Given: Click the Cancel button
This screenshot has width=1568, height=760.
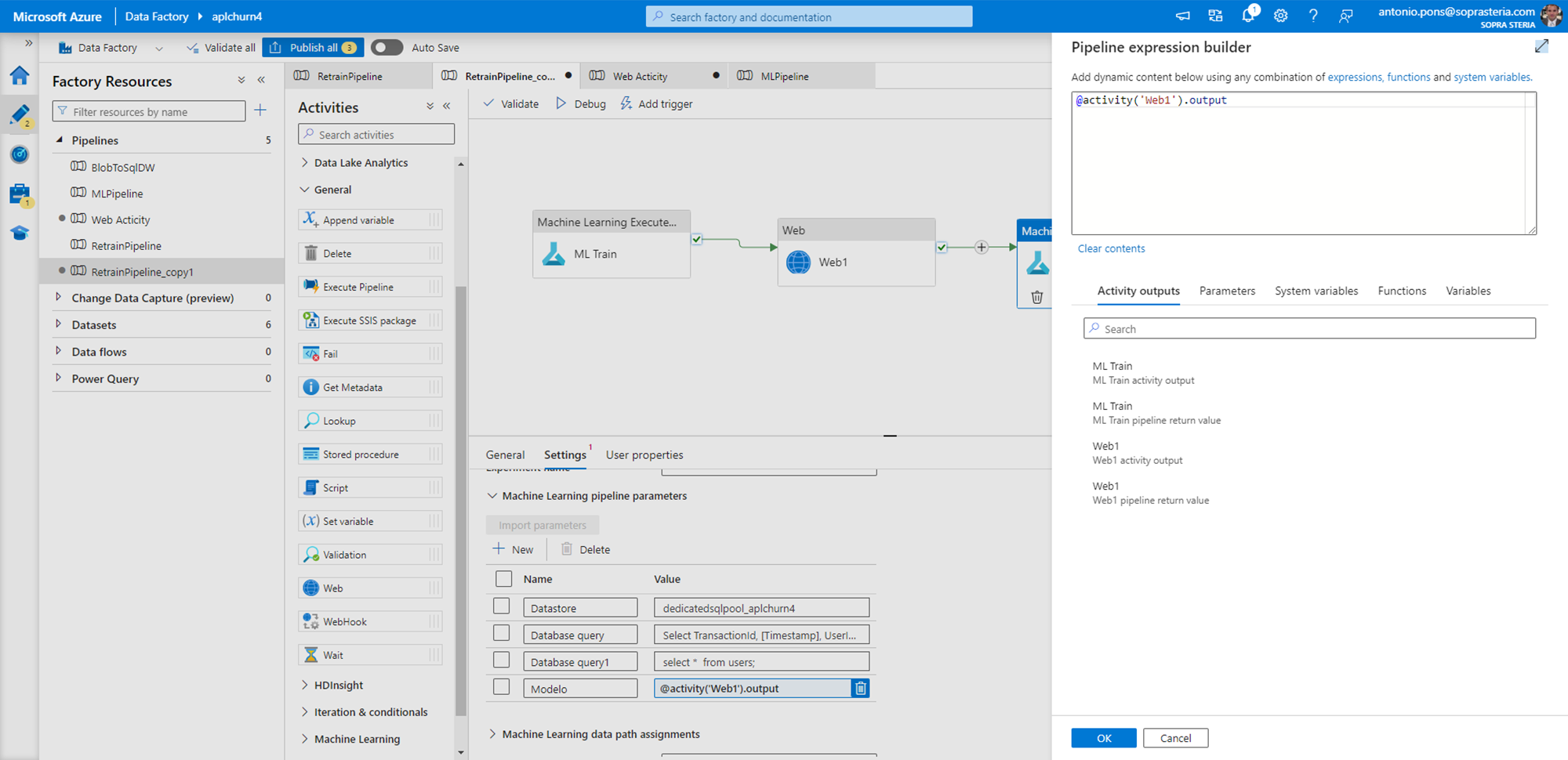Looking at the screenshot, I should [x=1175, y=738].
